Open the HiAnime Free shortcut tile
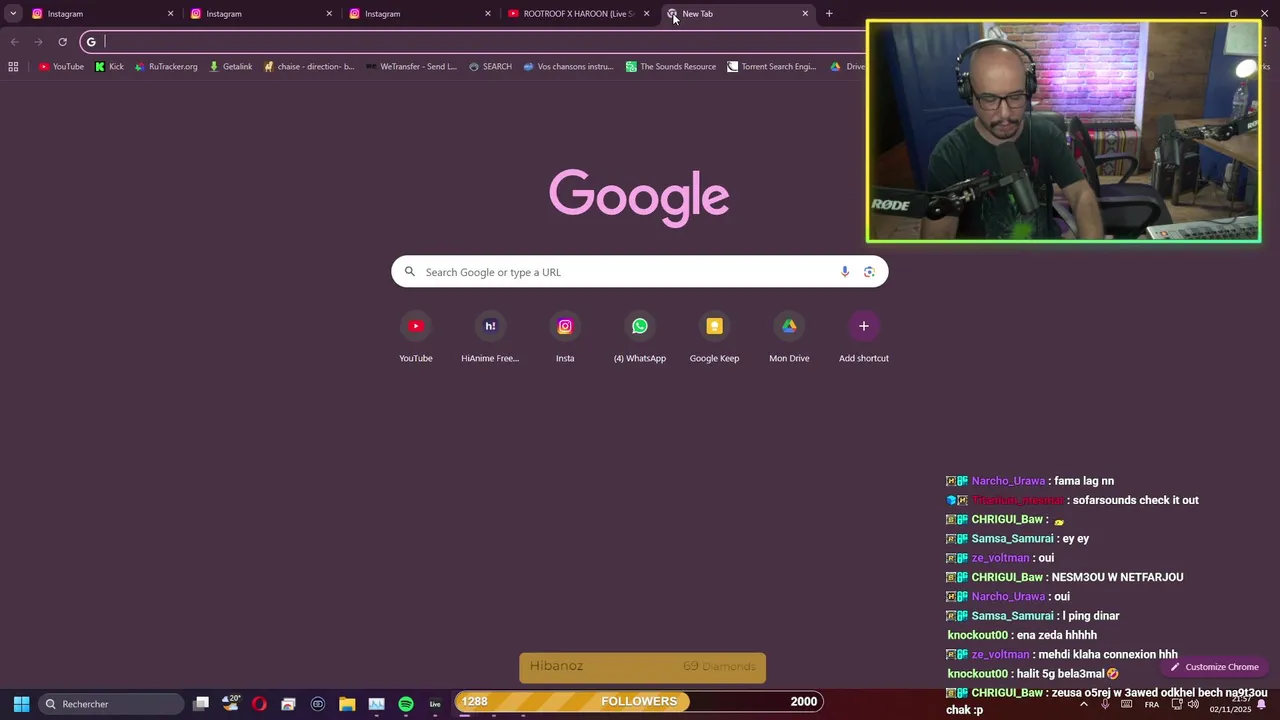The width and height of the screenshot is (1280, 720). click(x=490, y=337)
